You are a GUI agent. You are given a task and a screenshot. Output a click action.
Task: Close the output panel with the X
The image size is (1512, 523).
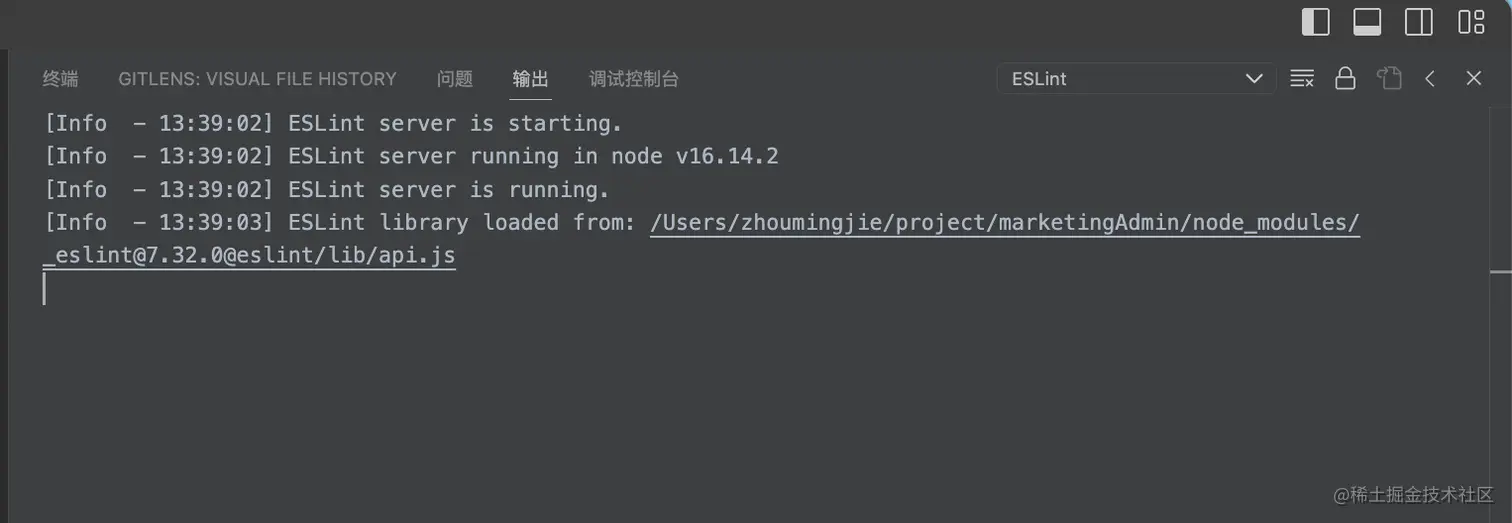point(1474,78)
